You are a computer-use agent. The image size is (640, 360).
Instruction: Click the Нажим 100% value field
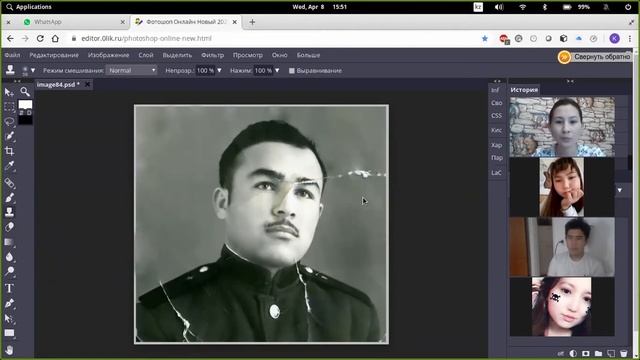pyautogui.click(x=263, y=71)
